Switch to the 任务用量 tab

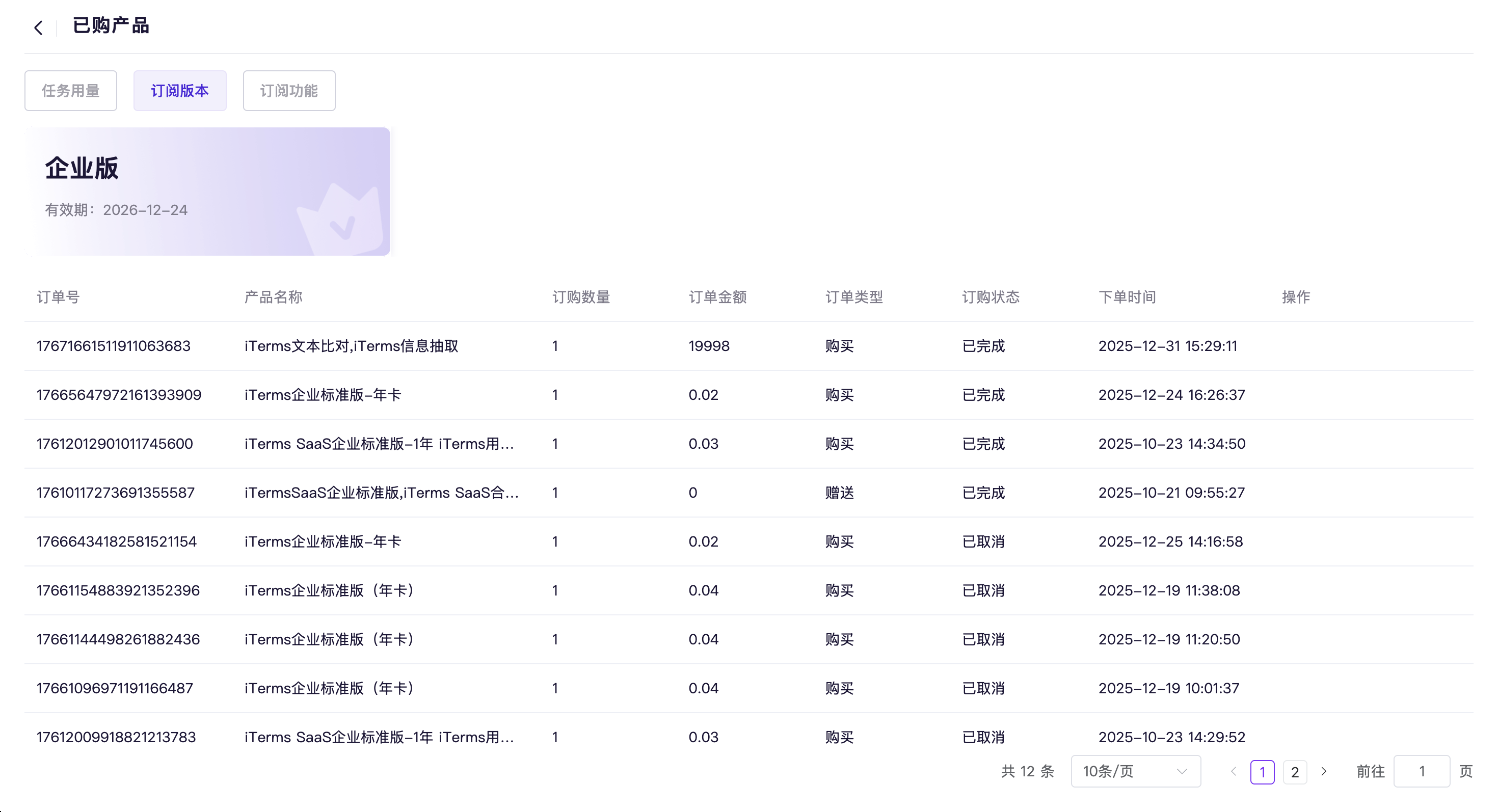tap(70, 91)
